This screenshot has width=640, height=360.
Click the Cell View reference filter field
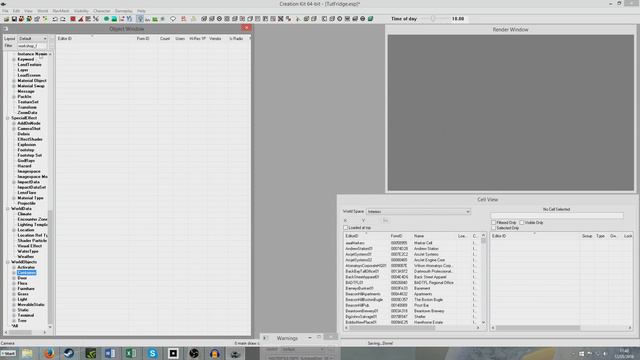pyautogui.click(x=557, y=216)
